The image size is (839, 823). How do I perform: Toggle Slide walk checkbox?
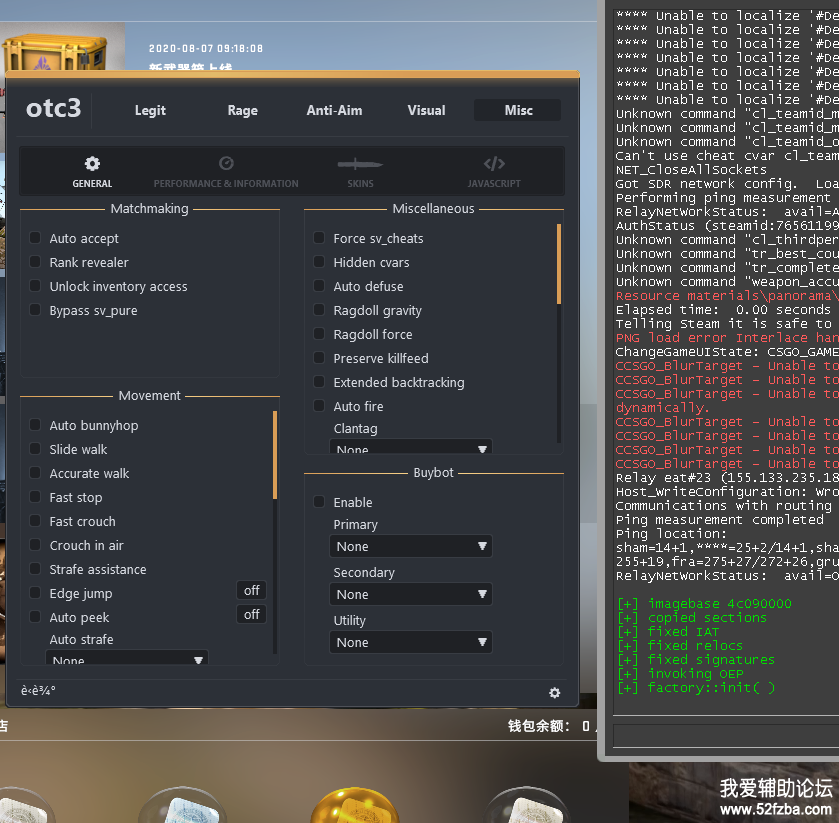pos(35,449)
